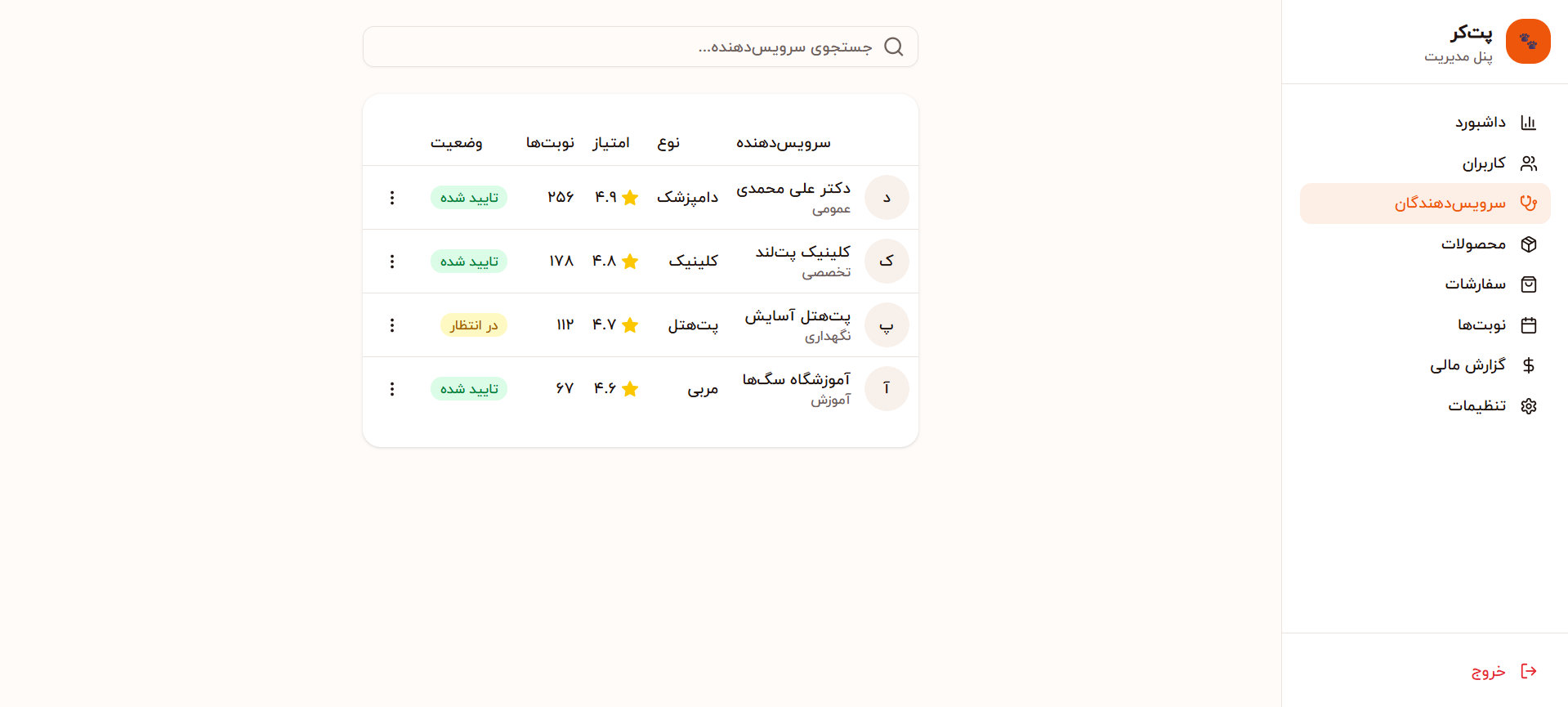Click the calendar icon next to نوبت‌ها
Image resolution: width=1568 pixels, height=707 pixels.
pyautogui.click(x=1529, y=325)
